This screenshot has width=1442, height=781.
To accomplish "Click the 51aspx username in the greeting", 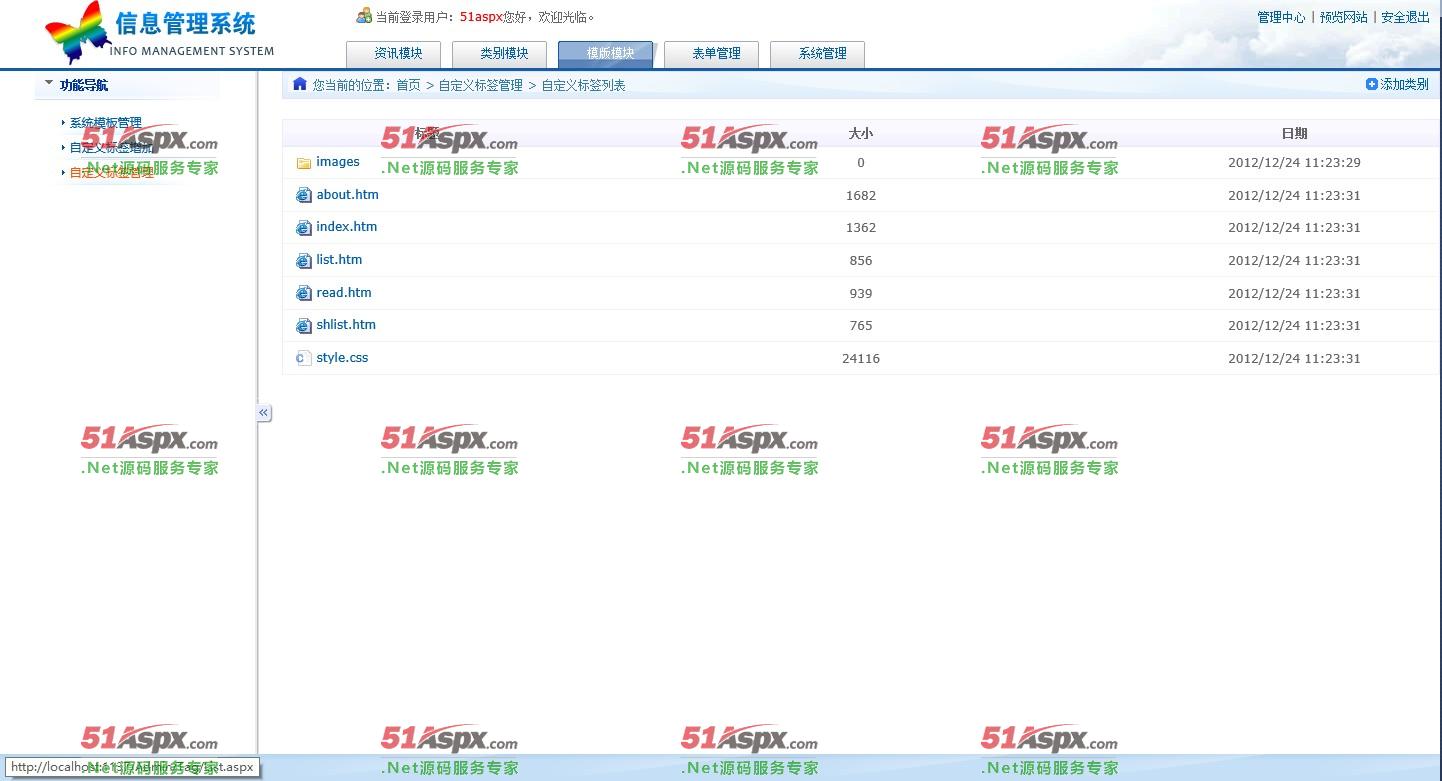I will pos(481,17).
